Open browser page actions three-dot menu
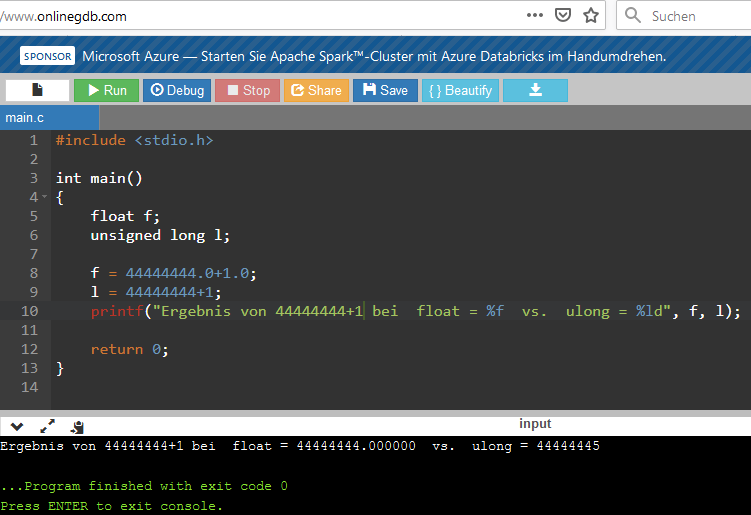The height and width of the screenshot is (515, 751). tap(535, 15)
